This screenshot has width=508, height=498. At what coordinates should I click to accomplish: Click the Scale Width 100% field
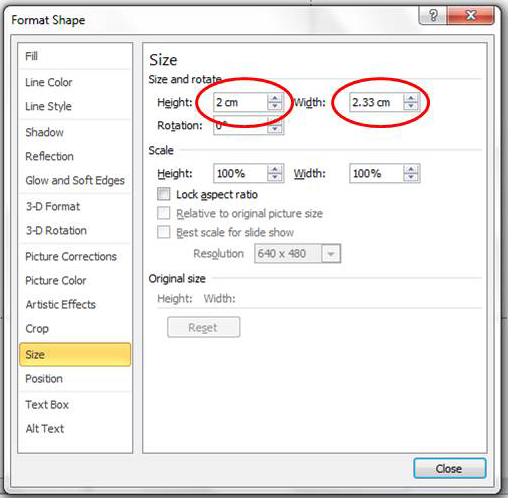pyautogui.click(x=376, y=173)
